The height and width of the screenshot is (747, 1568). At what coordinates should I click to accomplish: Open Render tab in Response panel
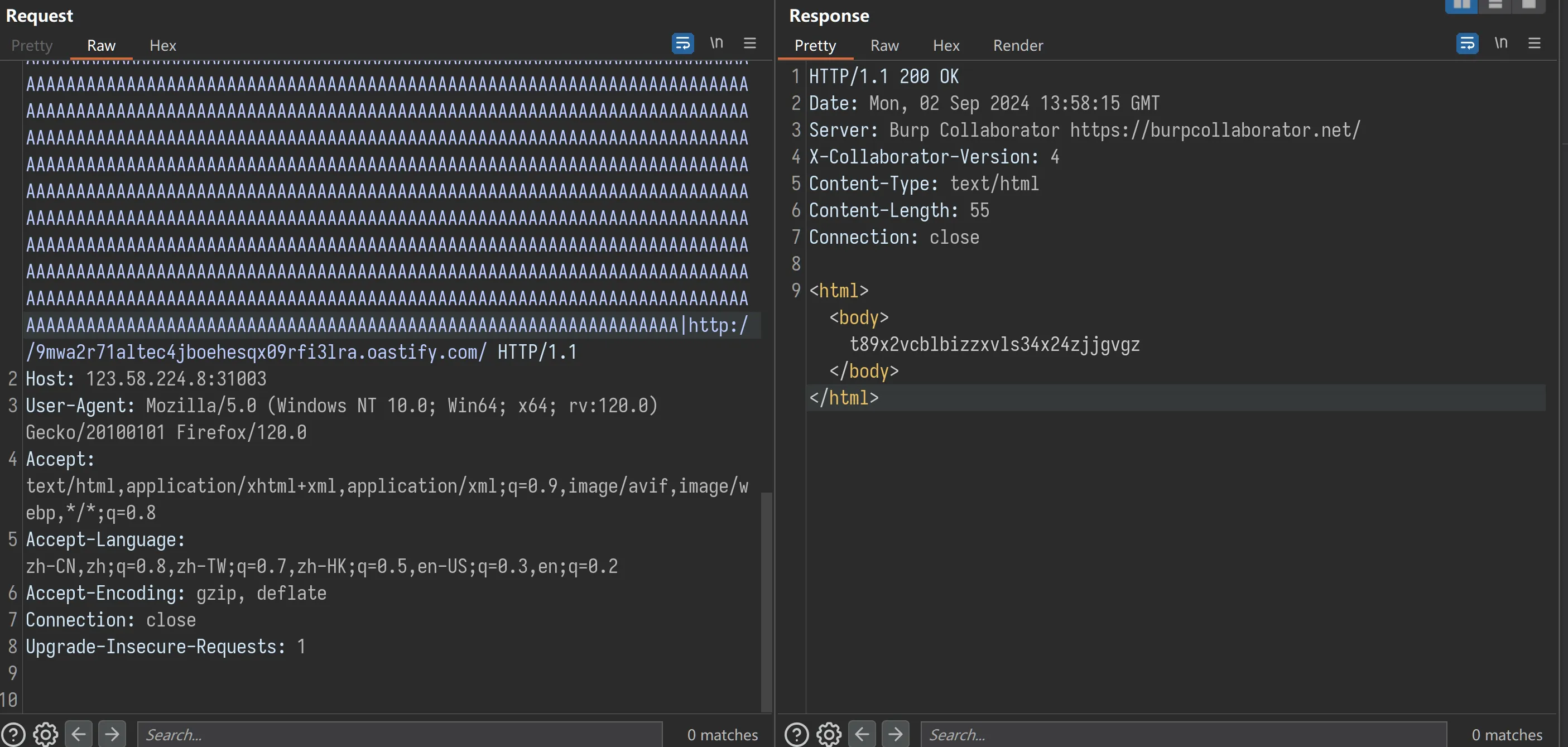pyautogui.click(x=1018, y=46)
